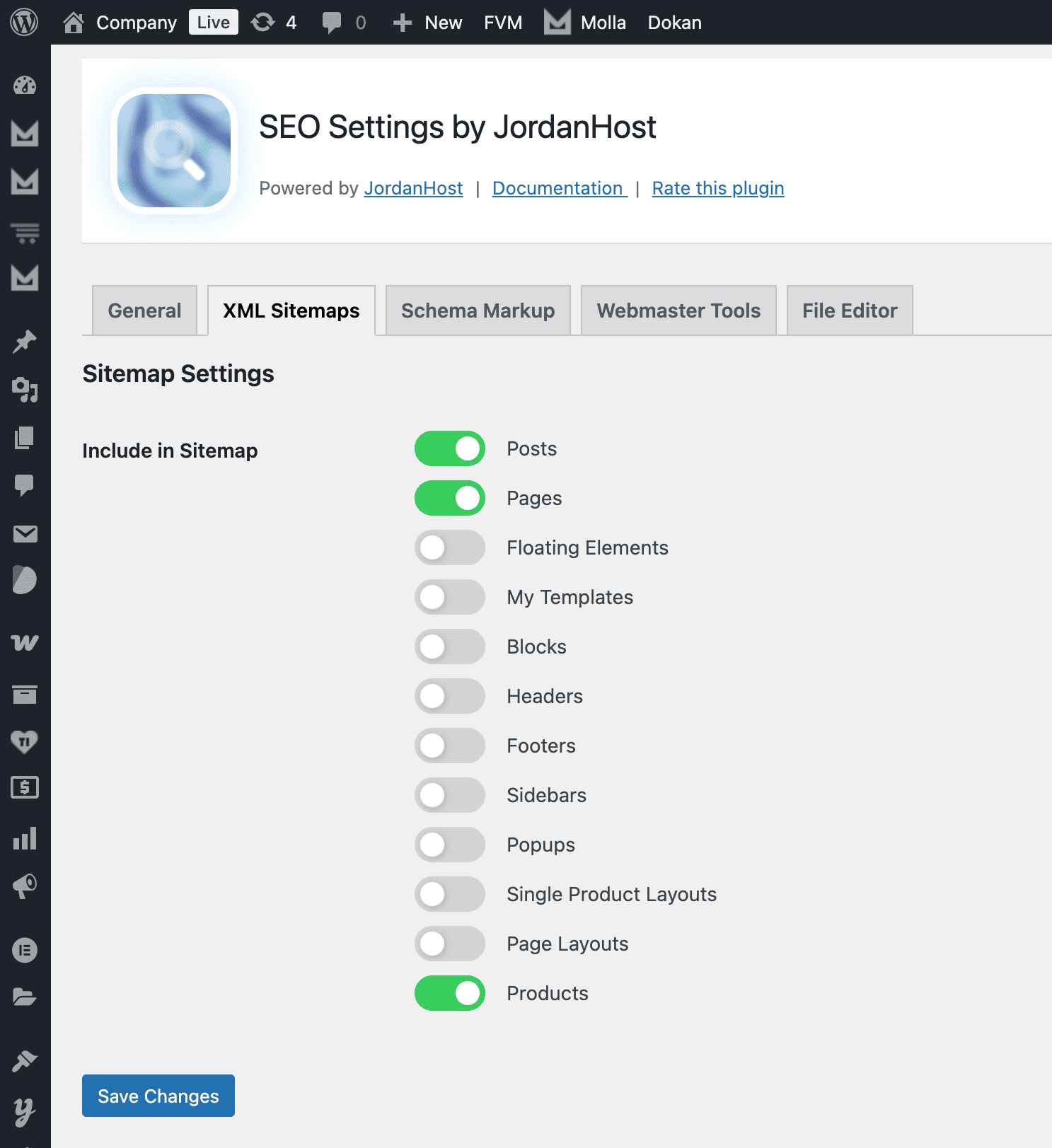Open the comments bubble icon in top bar
The image size is (1052, 1148).
coord(331,23)
